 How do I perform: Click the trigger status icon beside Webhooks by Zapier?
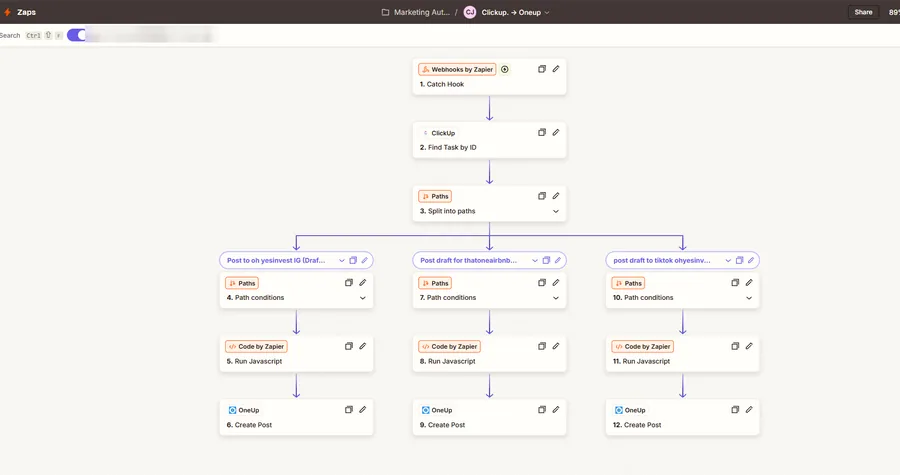pos(505,69)
